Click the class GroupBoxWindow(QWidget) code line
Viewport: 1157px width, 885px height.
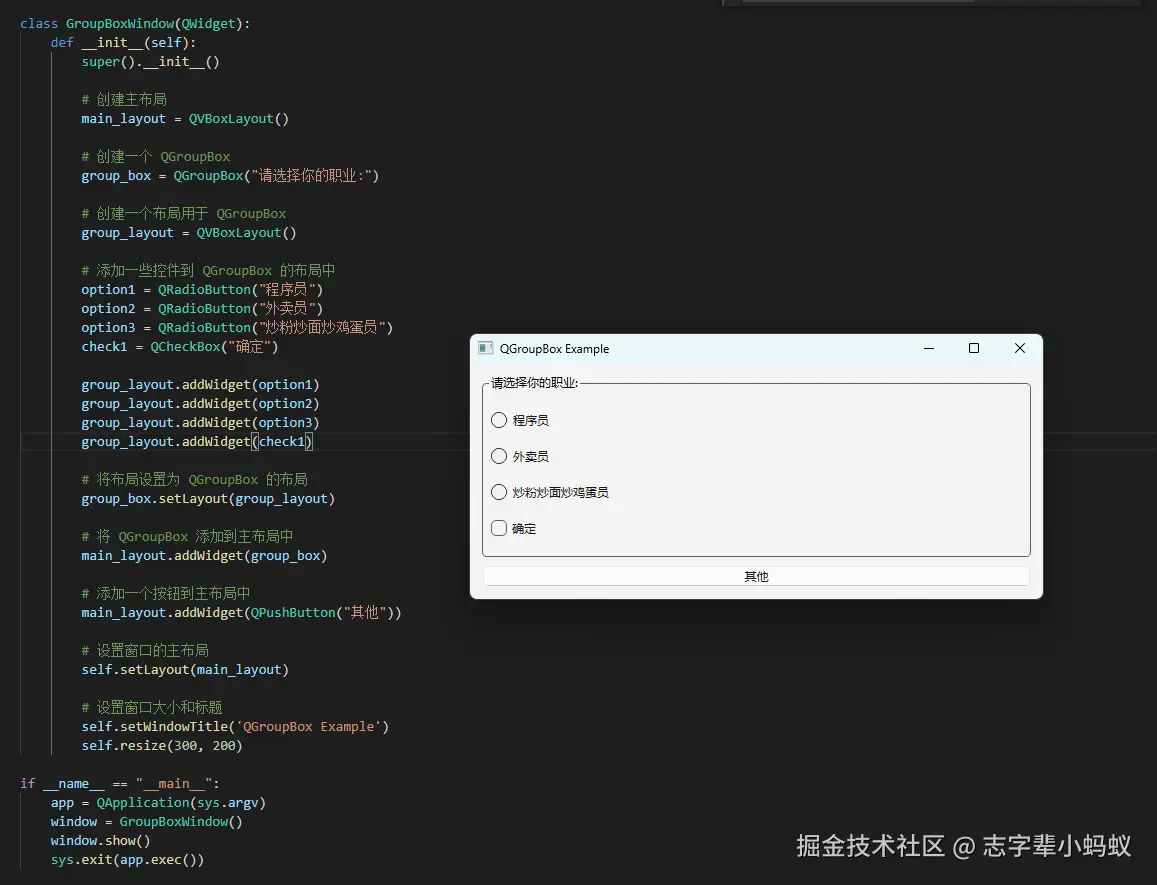click(x=135, y=24)
